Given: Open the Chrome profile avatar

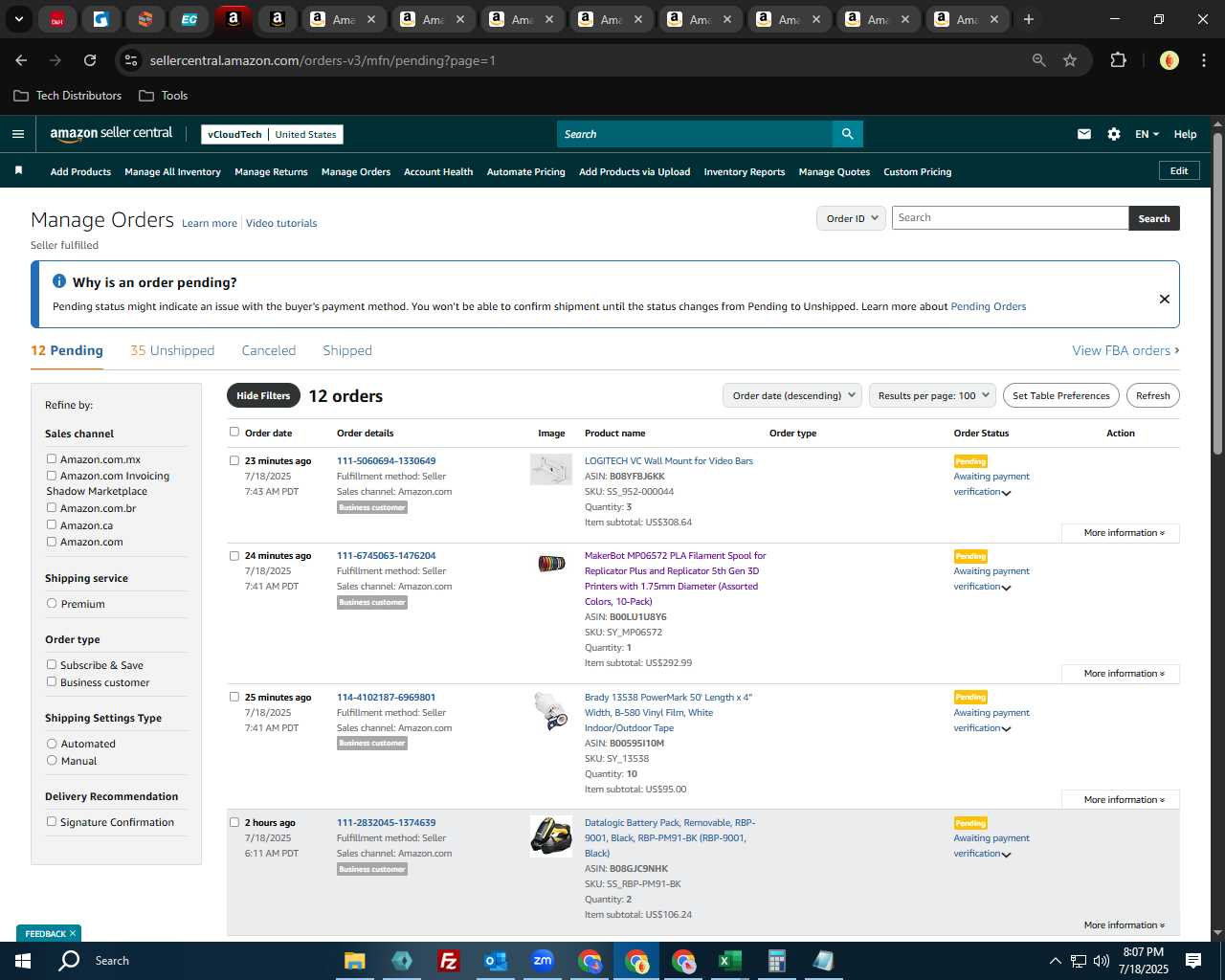Looking at the screenshot, I should pos(1169,60).
